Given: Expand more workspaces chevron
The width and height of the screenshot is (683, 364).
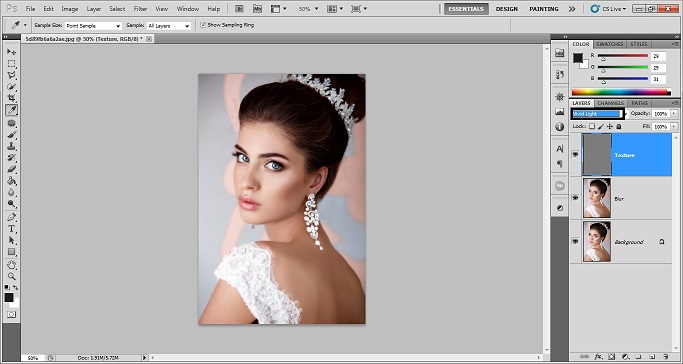Looking at the screenshot, I should (x=572, y=9).
